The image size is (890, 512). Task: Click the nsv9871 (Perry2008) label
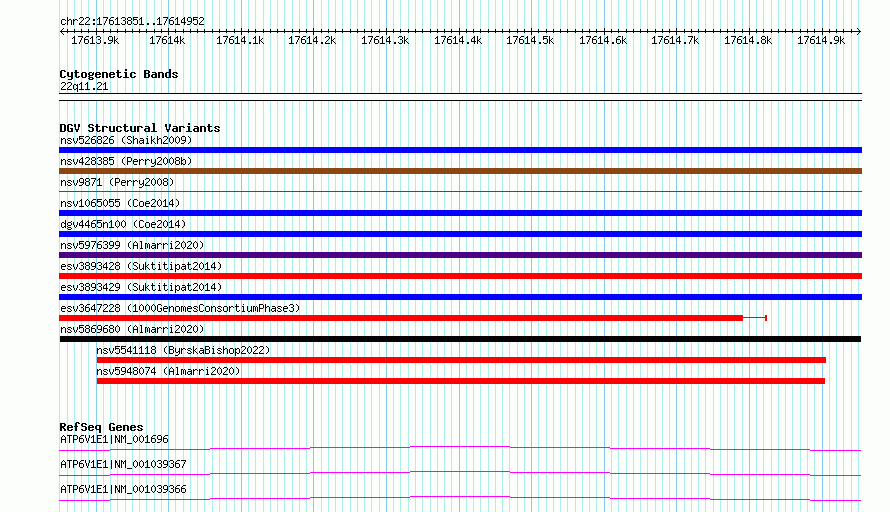click(x=117, y=182)
